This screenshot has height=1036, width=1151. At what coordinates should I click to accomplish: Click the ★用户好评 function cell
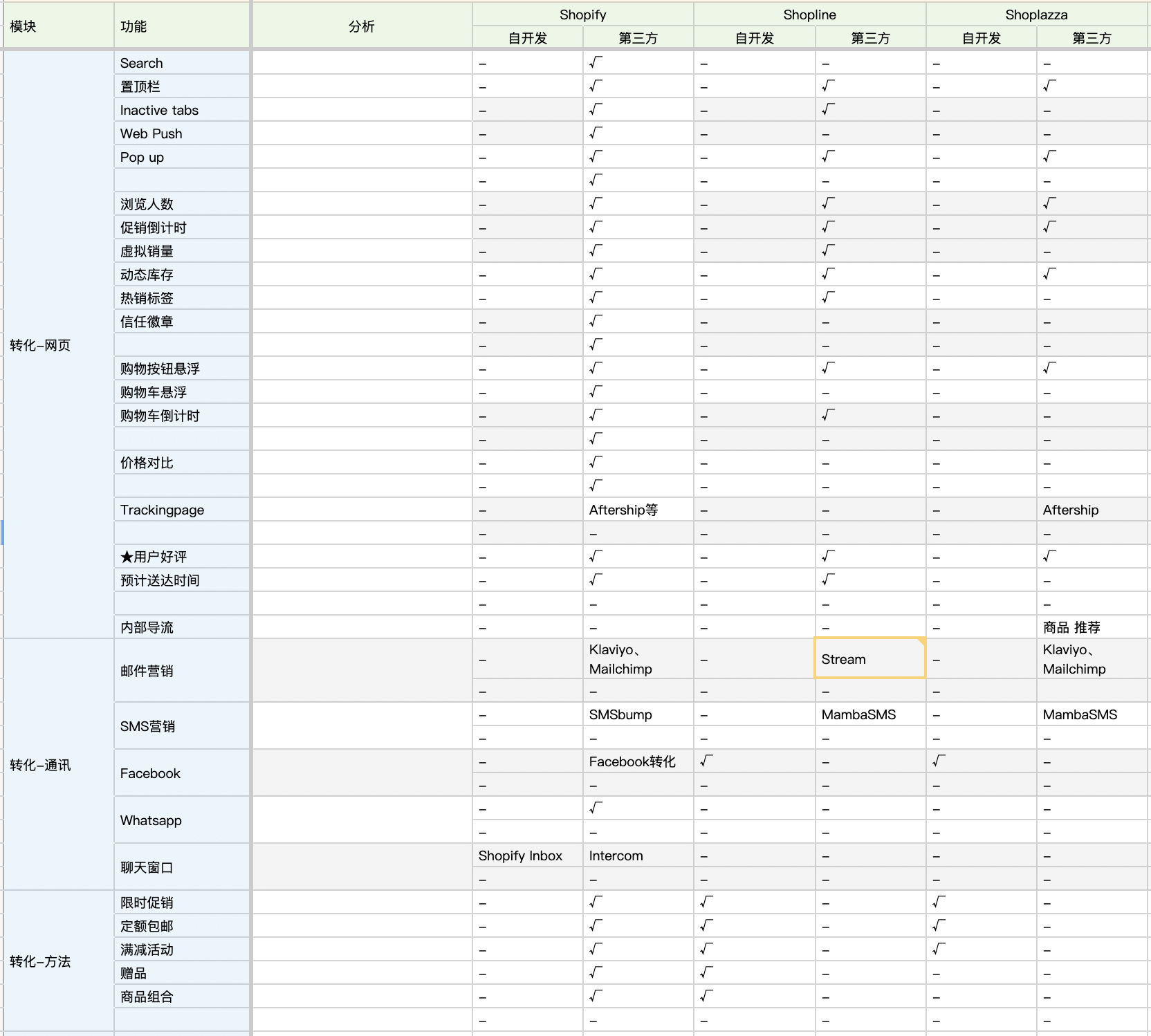181,557
